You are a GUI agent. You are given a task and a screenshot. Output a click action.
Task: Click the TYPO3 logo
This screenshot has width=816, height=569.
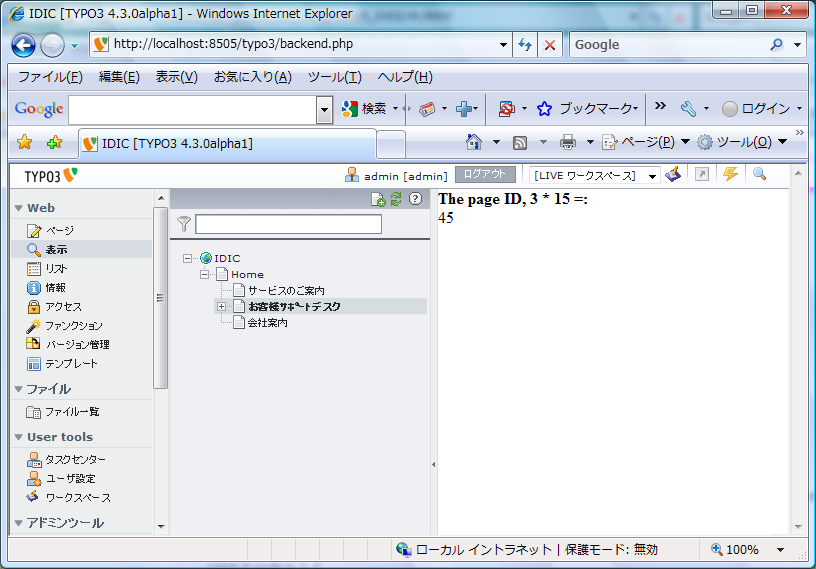50,176
